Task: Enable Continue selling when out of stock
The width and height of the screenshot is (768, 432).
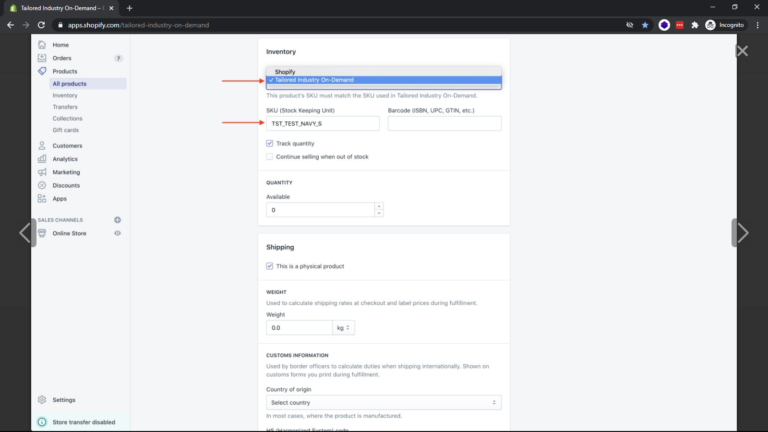Action: click(270, 156)
